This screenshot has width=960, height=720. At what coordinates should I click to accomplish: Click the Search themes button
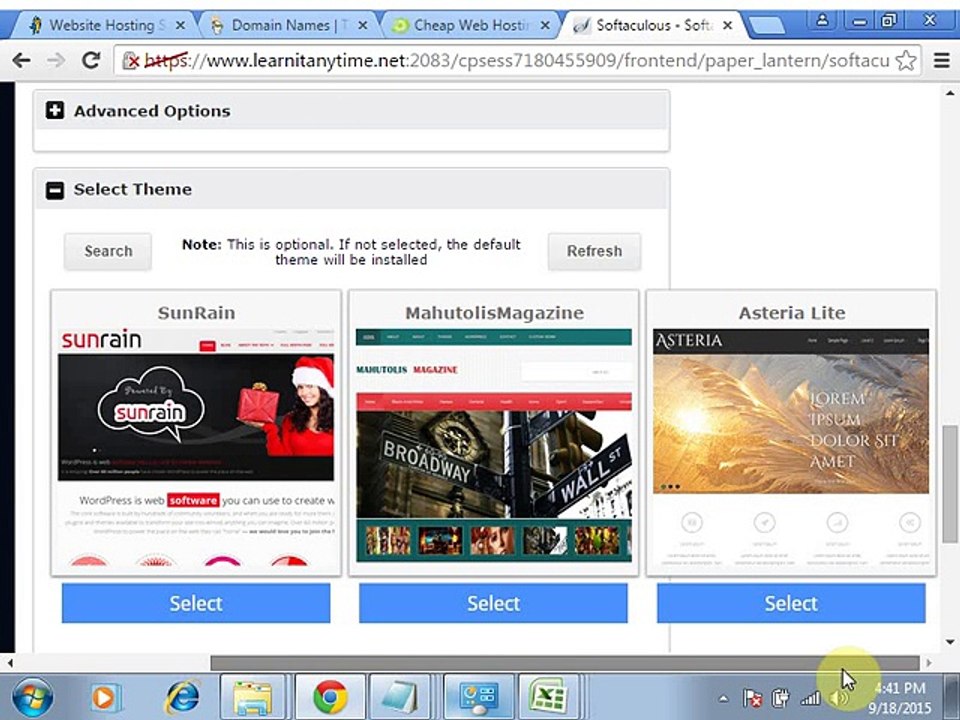coord(108,251)
